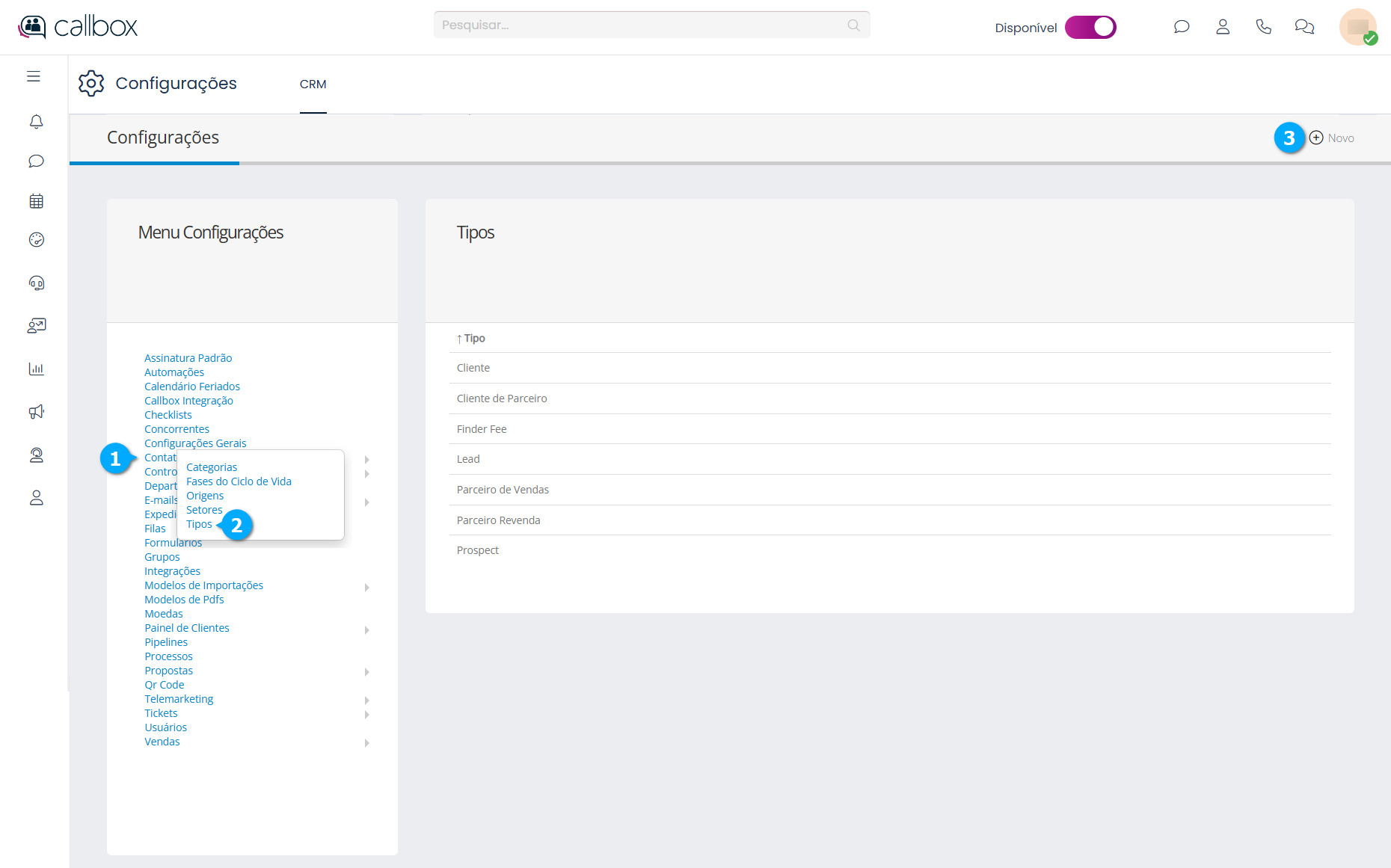Expand the Vendas submenu arrow
1391x868 pixels.
[367, 742]
